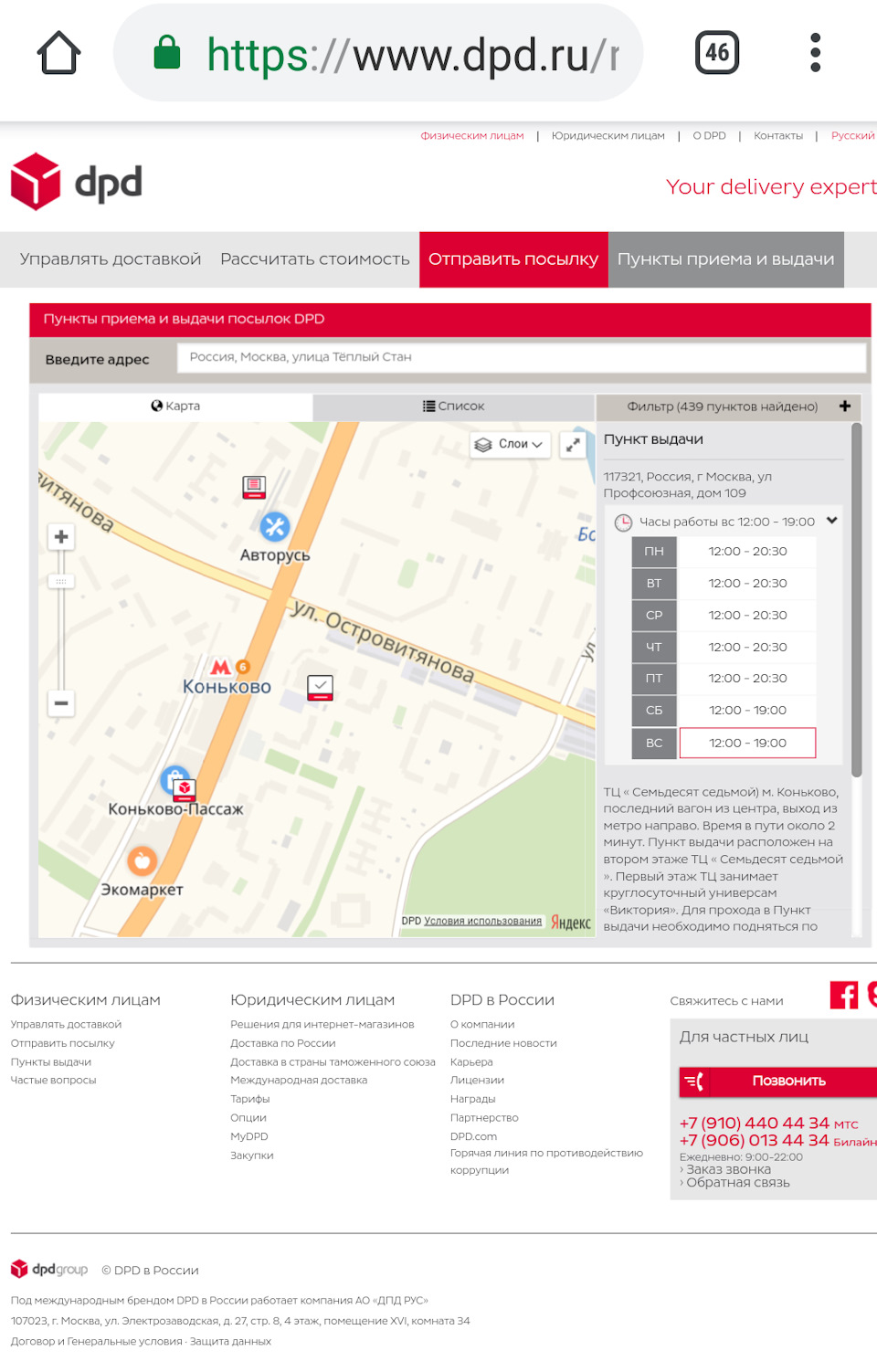Click the DPD logo

[x=77, y=182]
